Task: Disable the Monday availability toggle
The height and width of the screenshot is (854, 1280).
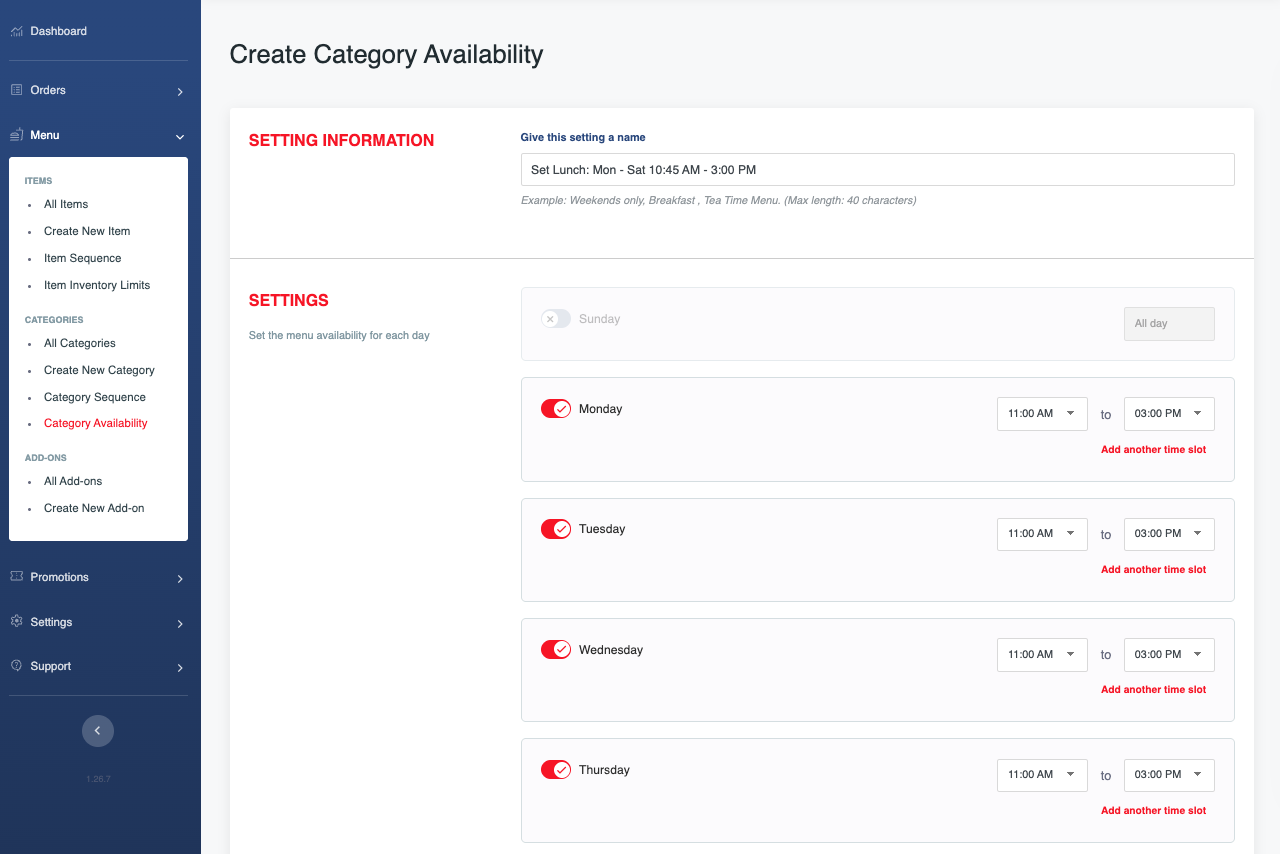Action: (556, 409)
